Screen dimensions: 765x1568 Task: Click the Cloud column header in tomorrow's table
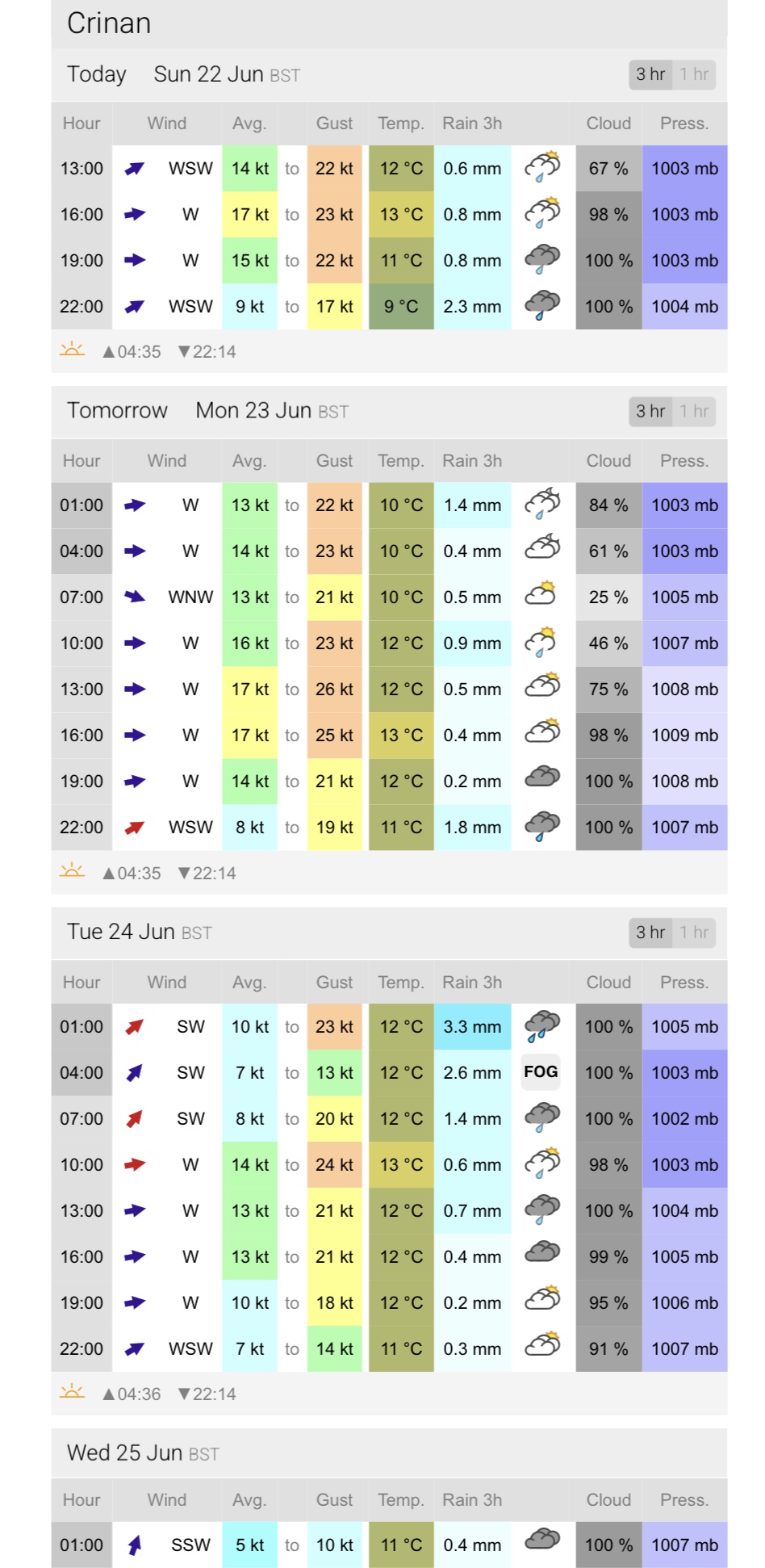point(608,461)
